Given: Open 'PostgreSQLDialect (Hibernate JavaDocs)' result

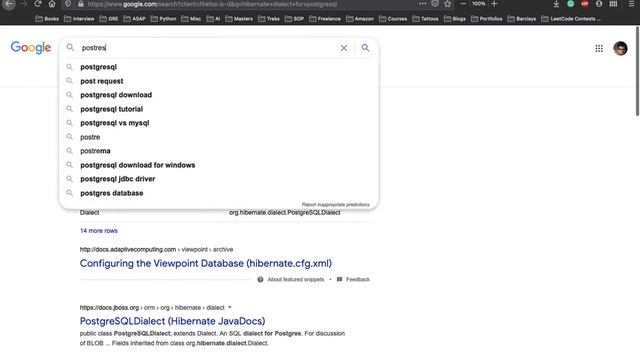Looking at the screenshot, I should point(172,321).
